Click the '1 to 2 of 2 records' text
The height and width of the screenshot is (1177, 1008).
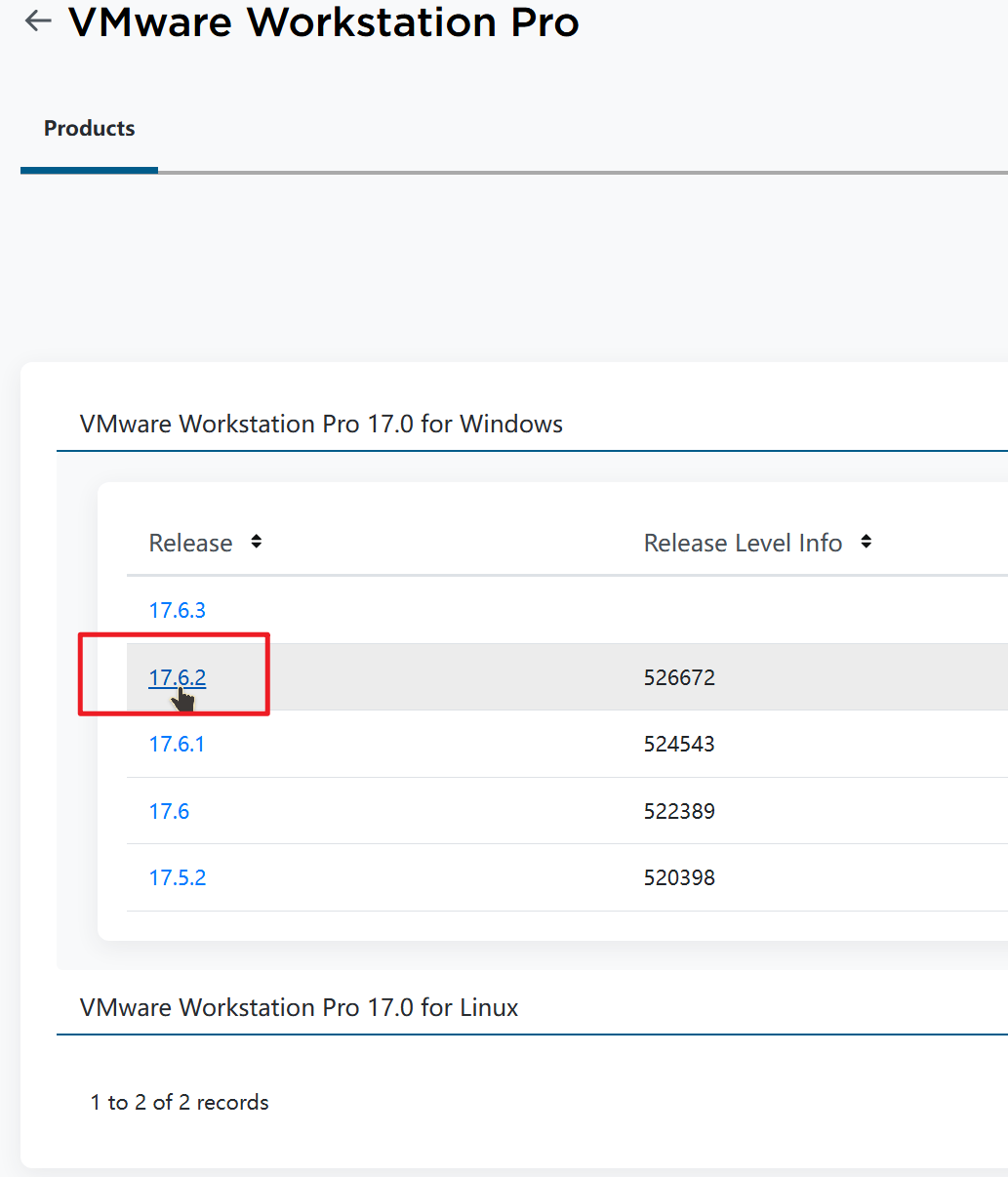(180, 1102)
